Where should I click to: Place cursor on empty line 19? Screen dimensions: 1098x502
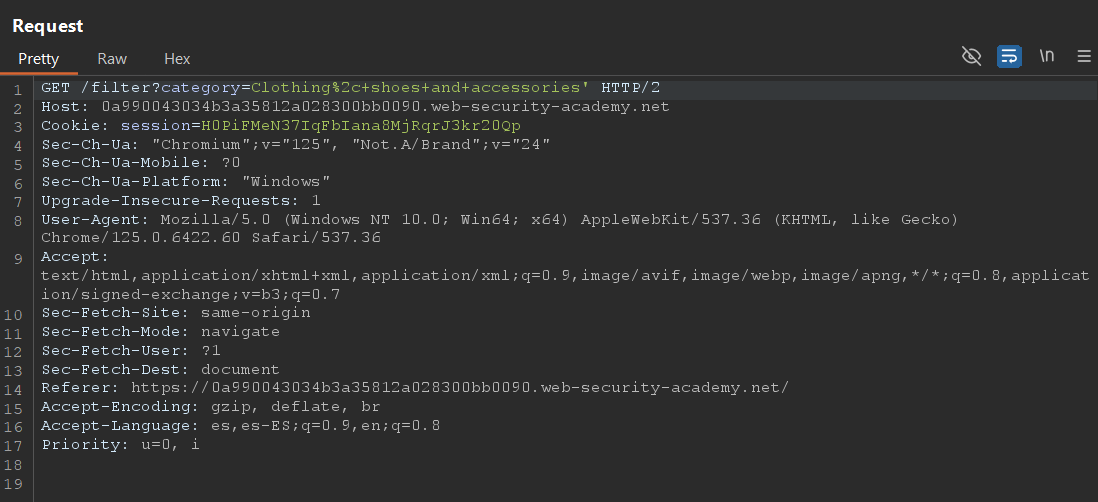(x=560, y=484)
